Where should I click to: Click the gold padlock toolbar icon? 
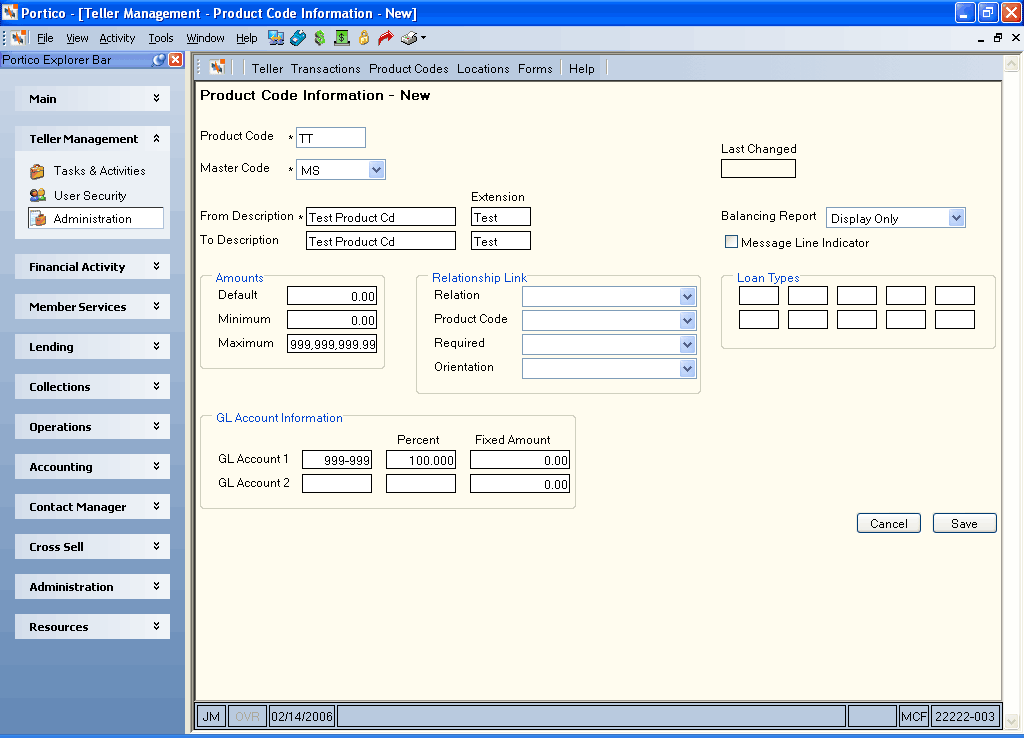coord(364,38)
